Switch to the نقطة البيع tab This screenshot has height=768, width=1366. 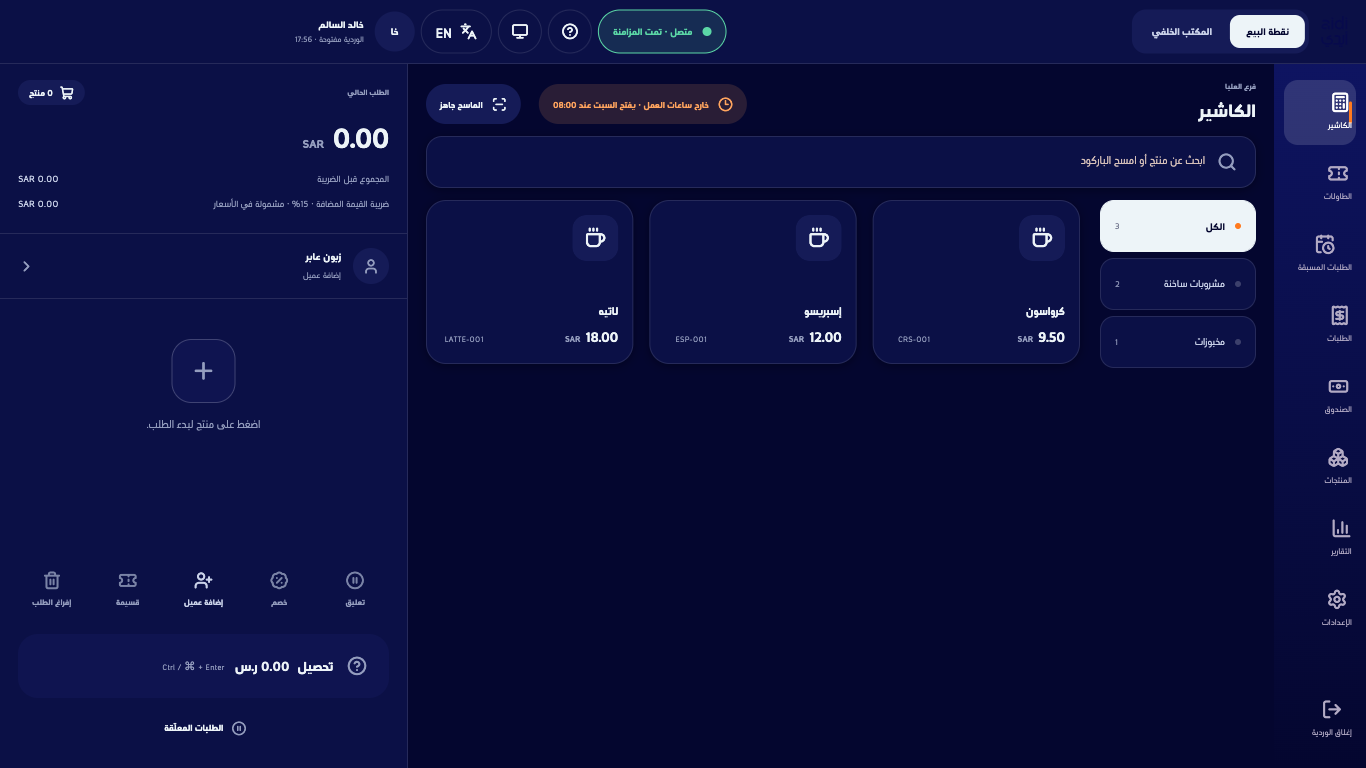pos(1267,31)
